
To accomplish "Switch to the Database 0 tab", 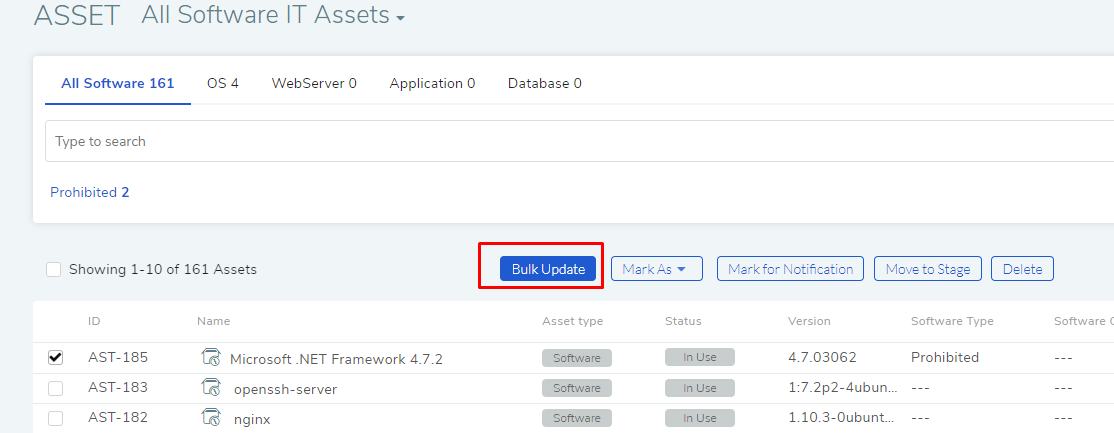I will pyautogui.click(x=544, y=83).
